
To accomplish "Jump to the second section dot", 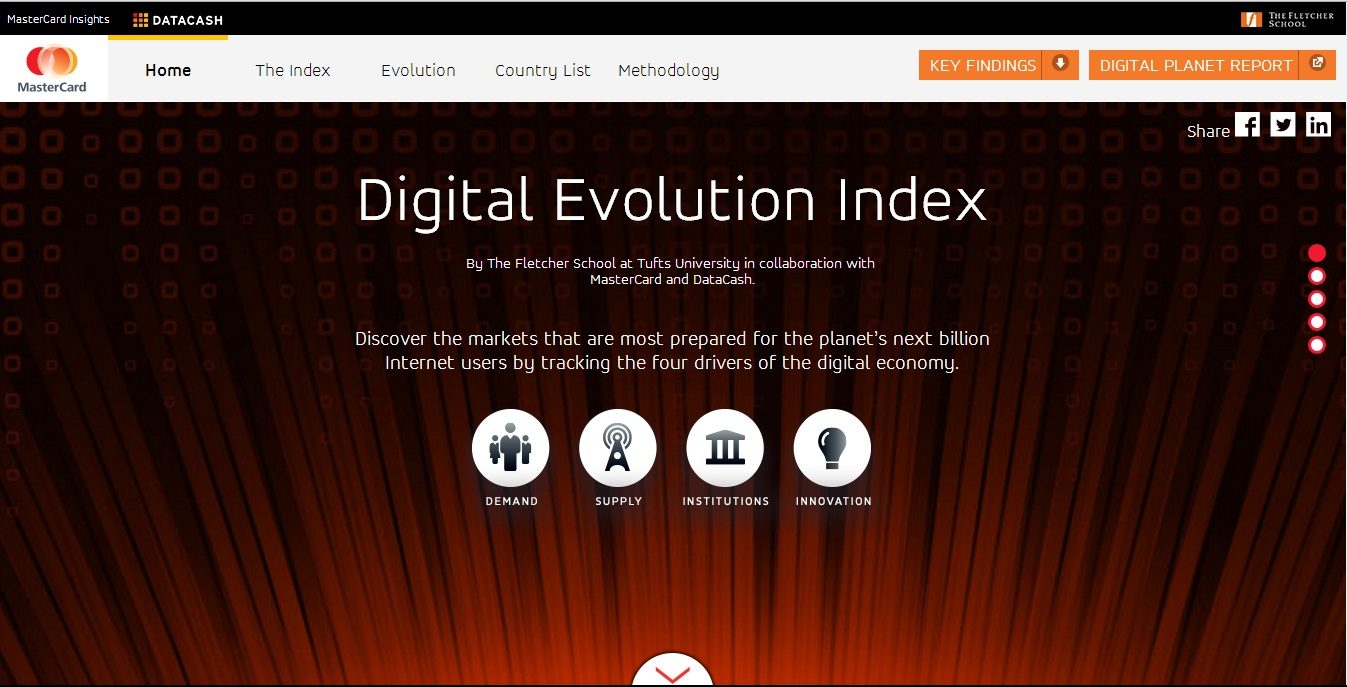I will [x=1317, y=276].
